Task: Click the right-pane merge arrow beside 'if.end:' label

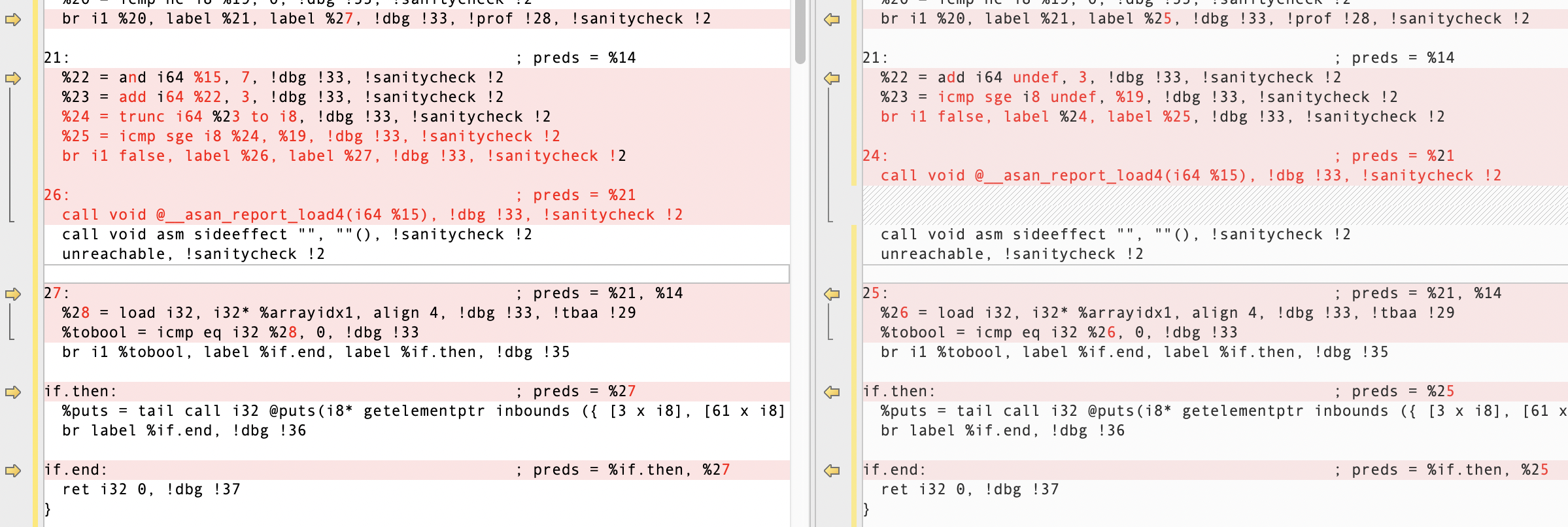Action: coord(832,471)
